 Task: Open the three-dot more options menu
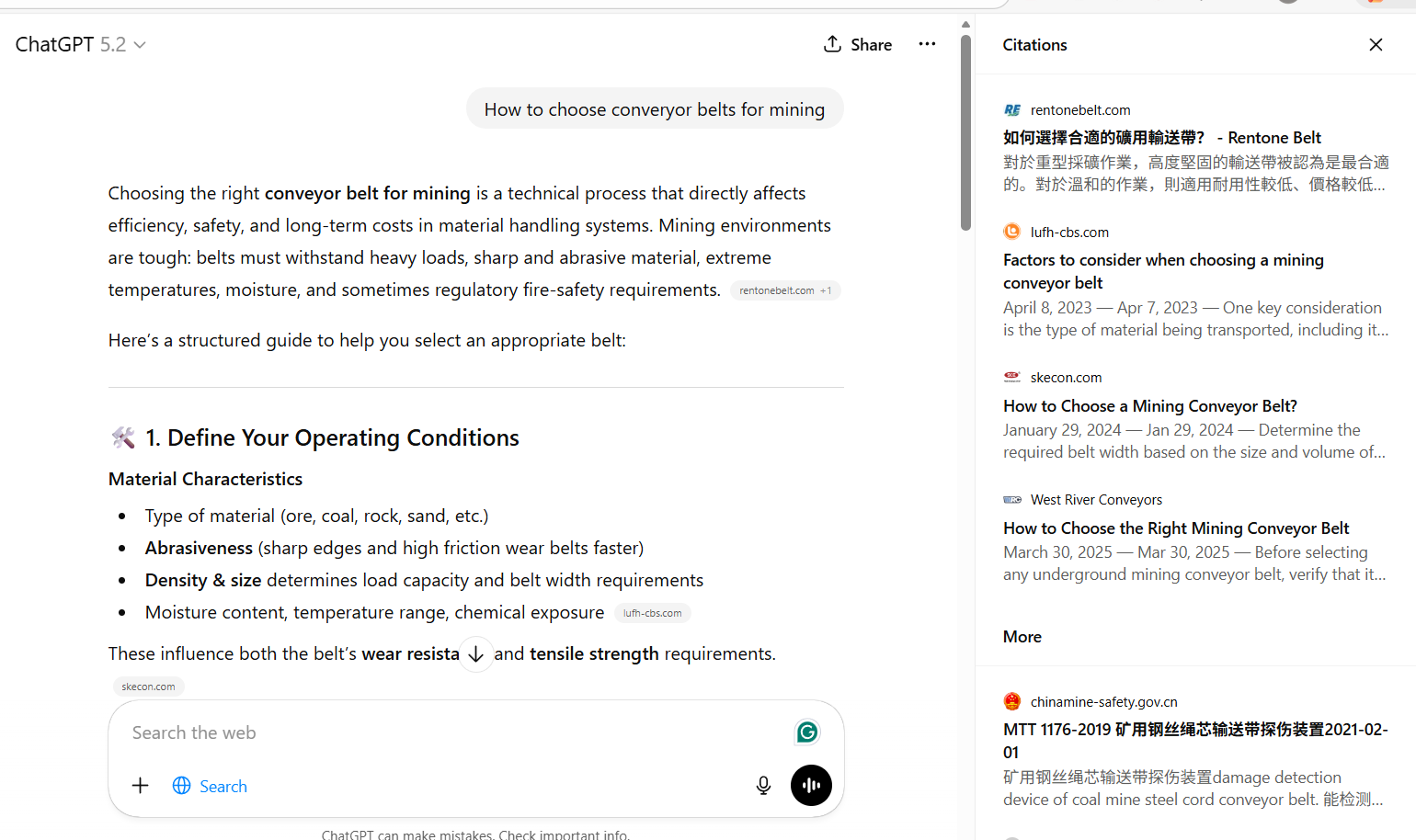pyautogui.click(x=927, y=44)
